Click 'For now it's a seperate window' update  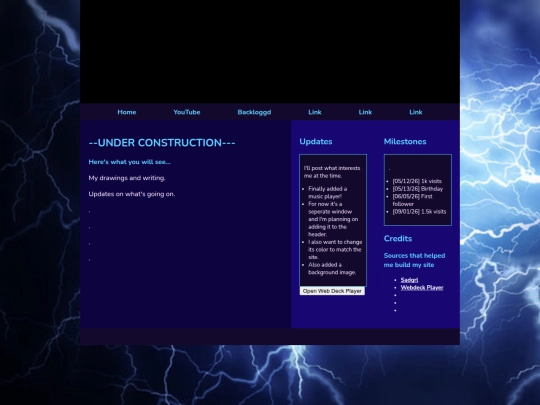point(333,219)
